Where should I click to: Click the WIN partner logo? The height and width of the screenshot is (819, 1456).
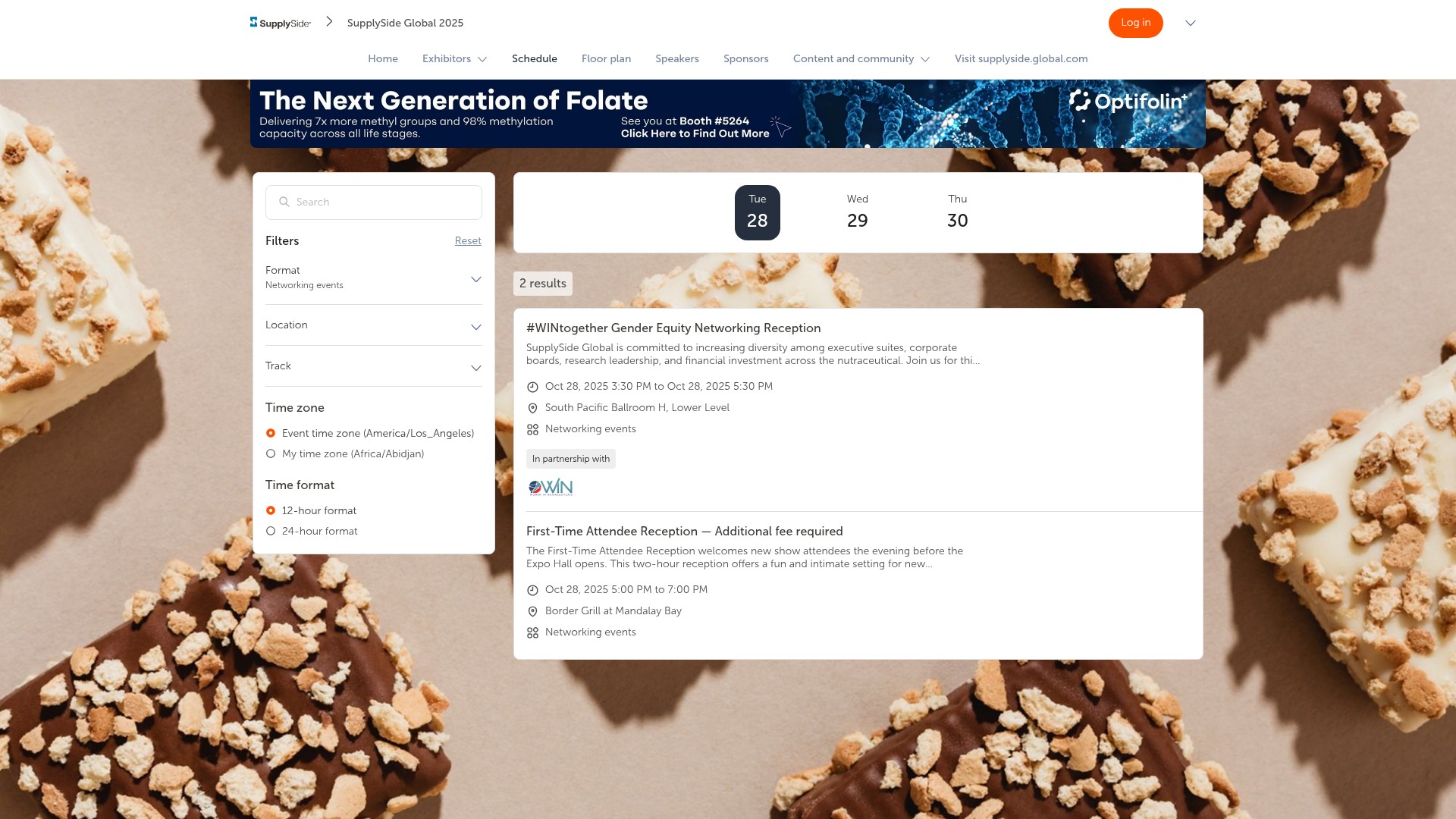tap(551, 487)
